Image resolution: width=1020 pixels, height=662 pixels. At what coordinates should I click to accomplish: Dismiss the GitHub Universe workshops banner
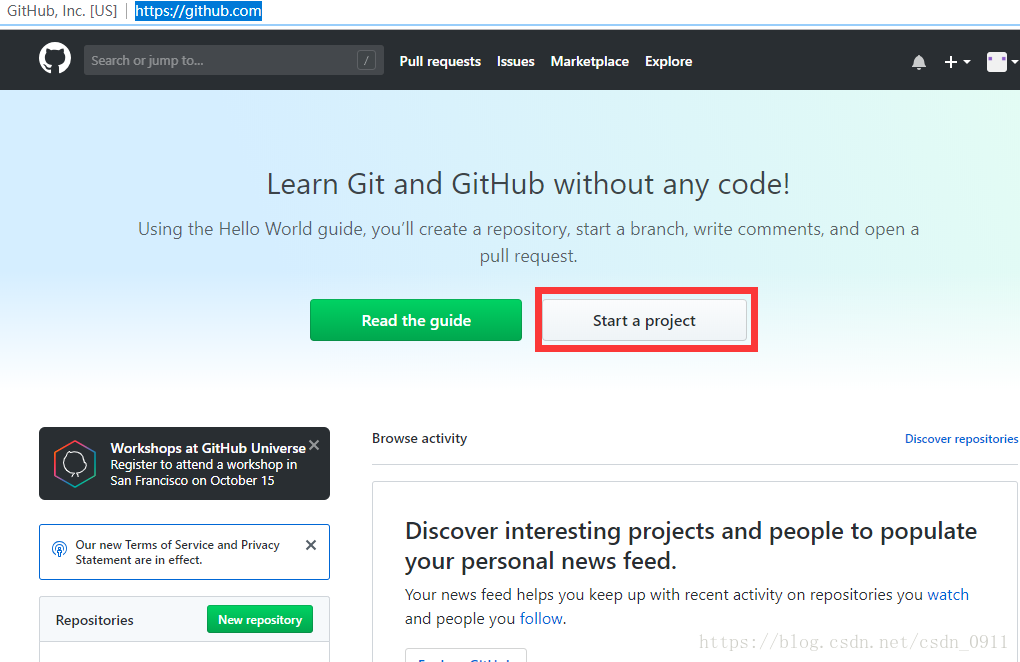pos(314,445)
